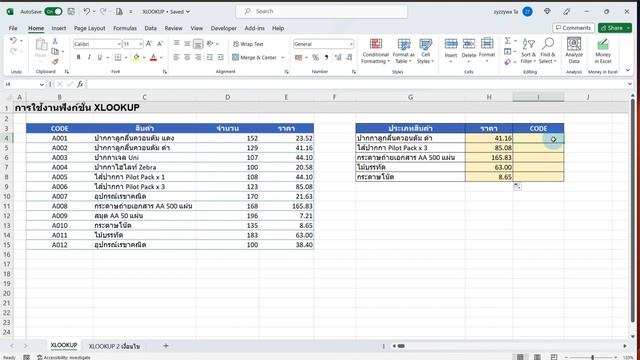Toggle Bottom Align icon
This screenshot has width=640, height=360.
(198, 43)
